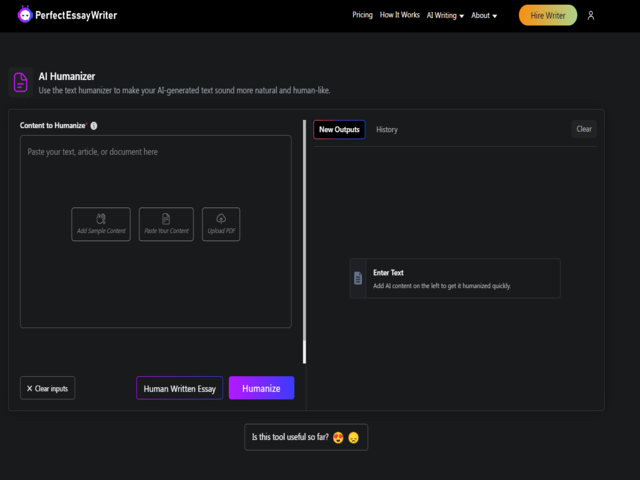Click the Enter Text document icon
The width and height of the screenshot is (640, 480).
(x=358, y=279)
